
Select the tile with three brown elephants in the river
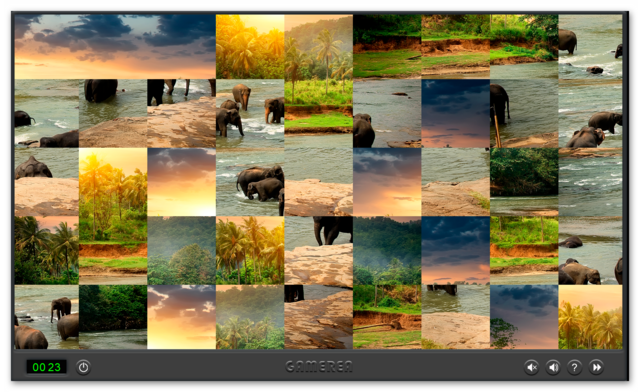[x=250, y=113]
